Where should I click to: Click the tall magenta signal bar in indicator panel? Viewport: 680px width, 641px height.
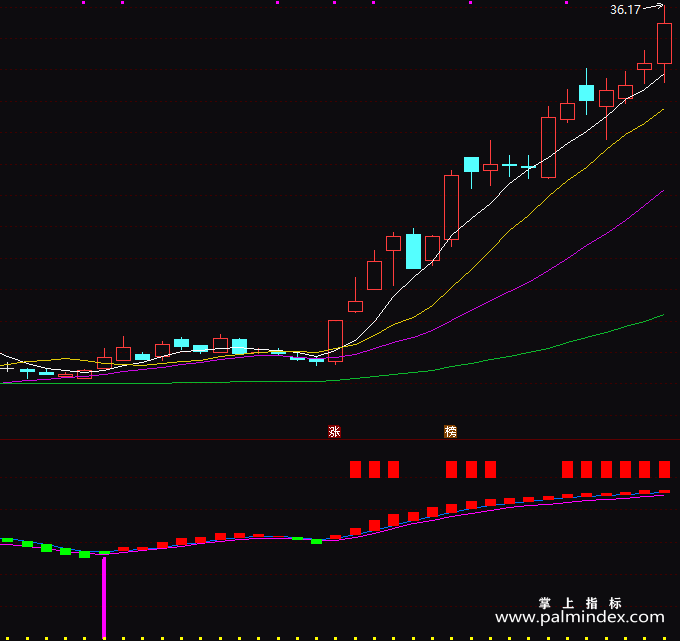click(104, 598)
